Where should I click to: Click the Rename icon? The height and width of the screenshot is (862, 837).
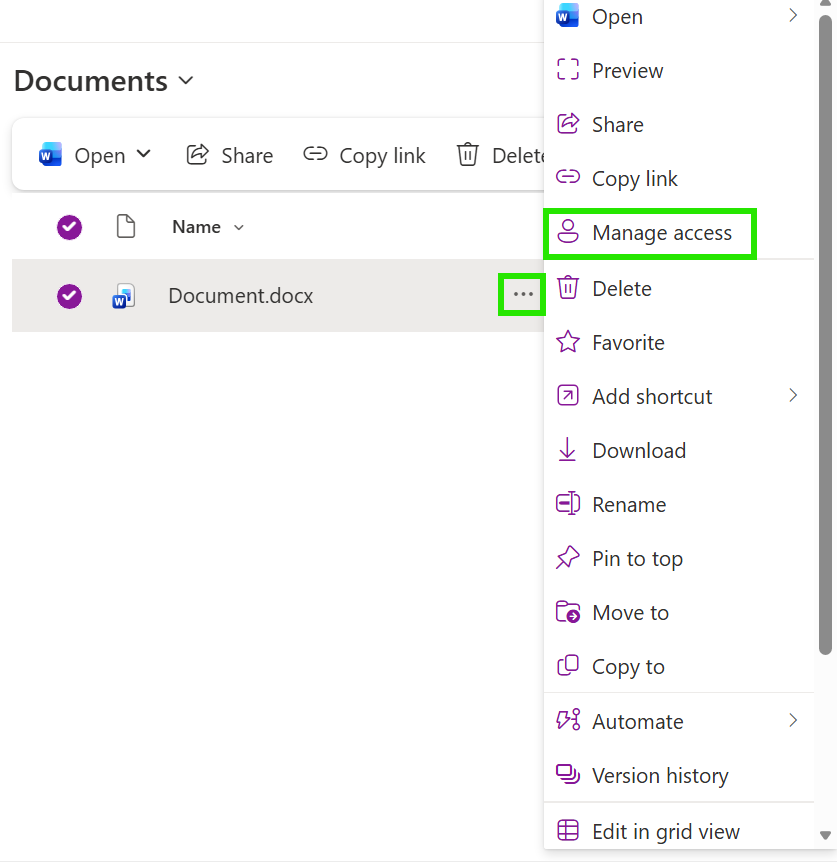click(x=568, y=503)
